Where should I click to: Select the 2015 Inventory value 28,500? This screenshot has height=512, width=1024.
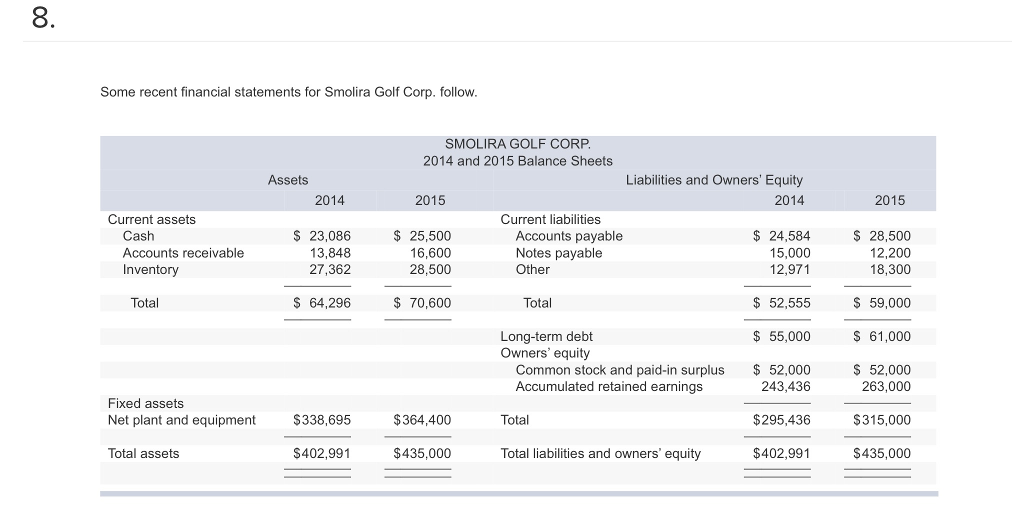430,269
